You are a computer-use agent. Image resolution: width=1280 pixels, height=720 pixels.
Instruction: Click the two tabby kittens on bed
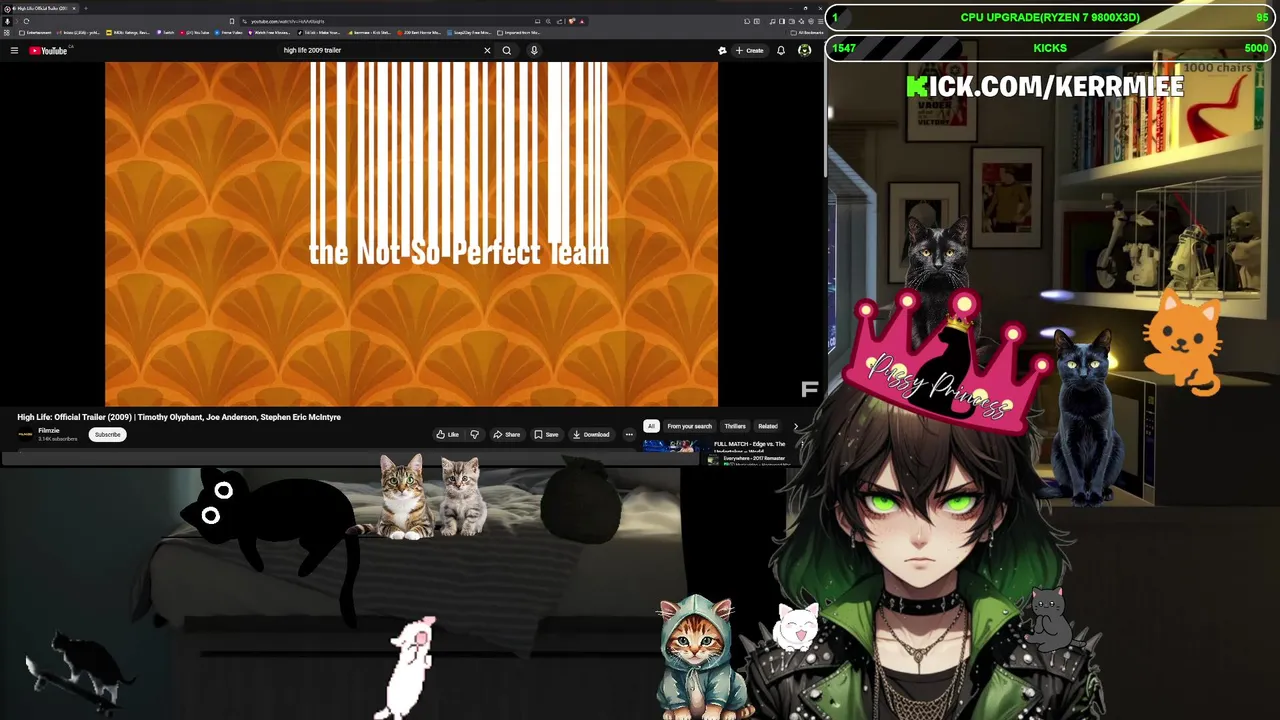click(x=432, y=497)
